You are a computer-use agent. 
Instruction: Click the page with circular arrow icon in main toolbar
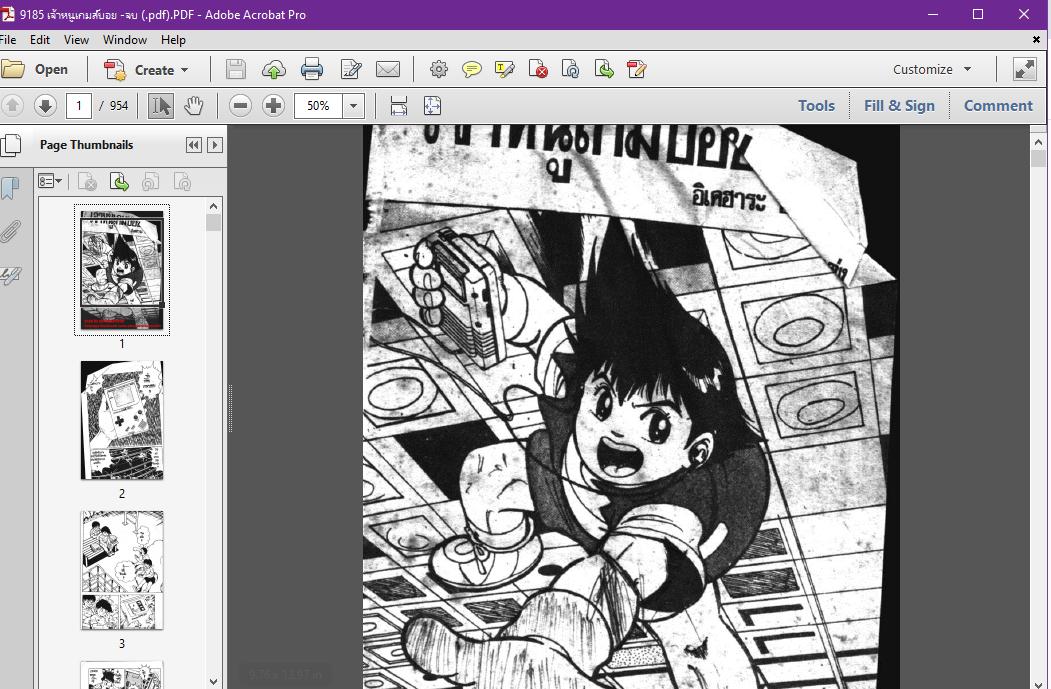pos(570,69)
